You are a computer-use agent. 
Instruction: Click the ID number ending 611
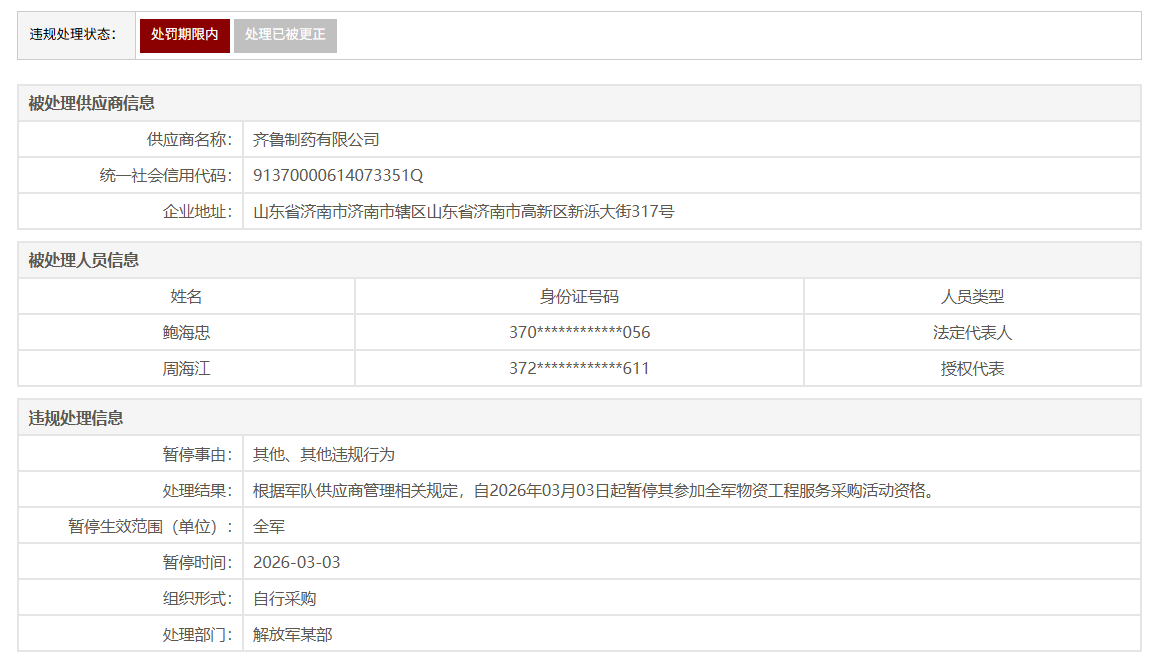(x=579, y=368)
